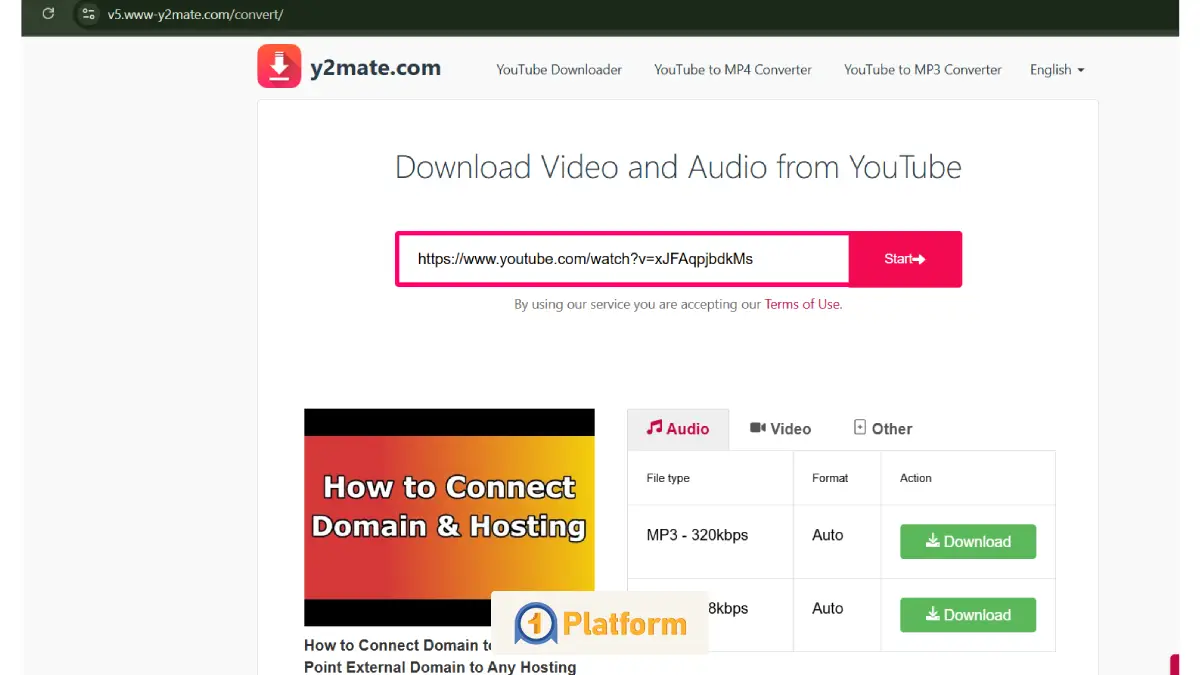Open YouTube to MP4 Converter page
This screenshot has height=675, width=1200.
point(732,70)
